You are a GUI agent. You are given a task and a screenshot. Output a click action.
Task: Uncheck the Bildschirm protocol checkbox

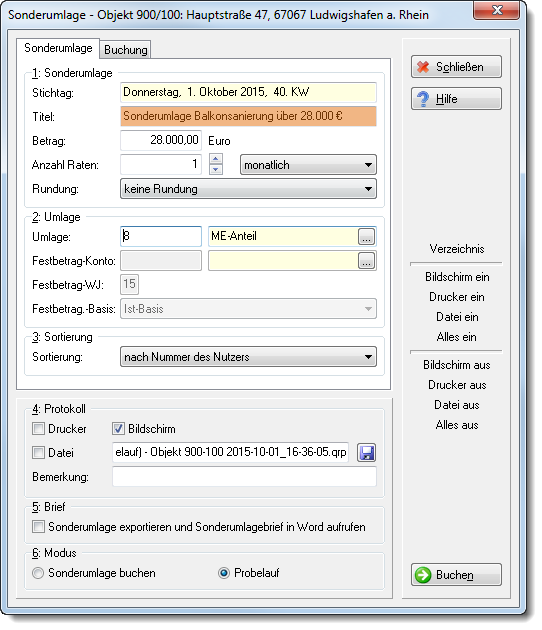coord(118,429)
